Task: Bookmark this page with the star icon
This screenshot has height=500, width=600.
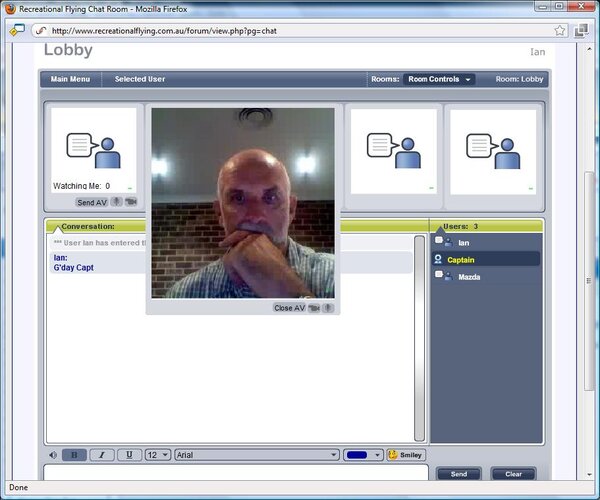Action: click(x=560, y=30)
